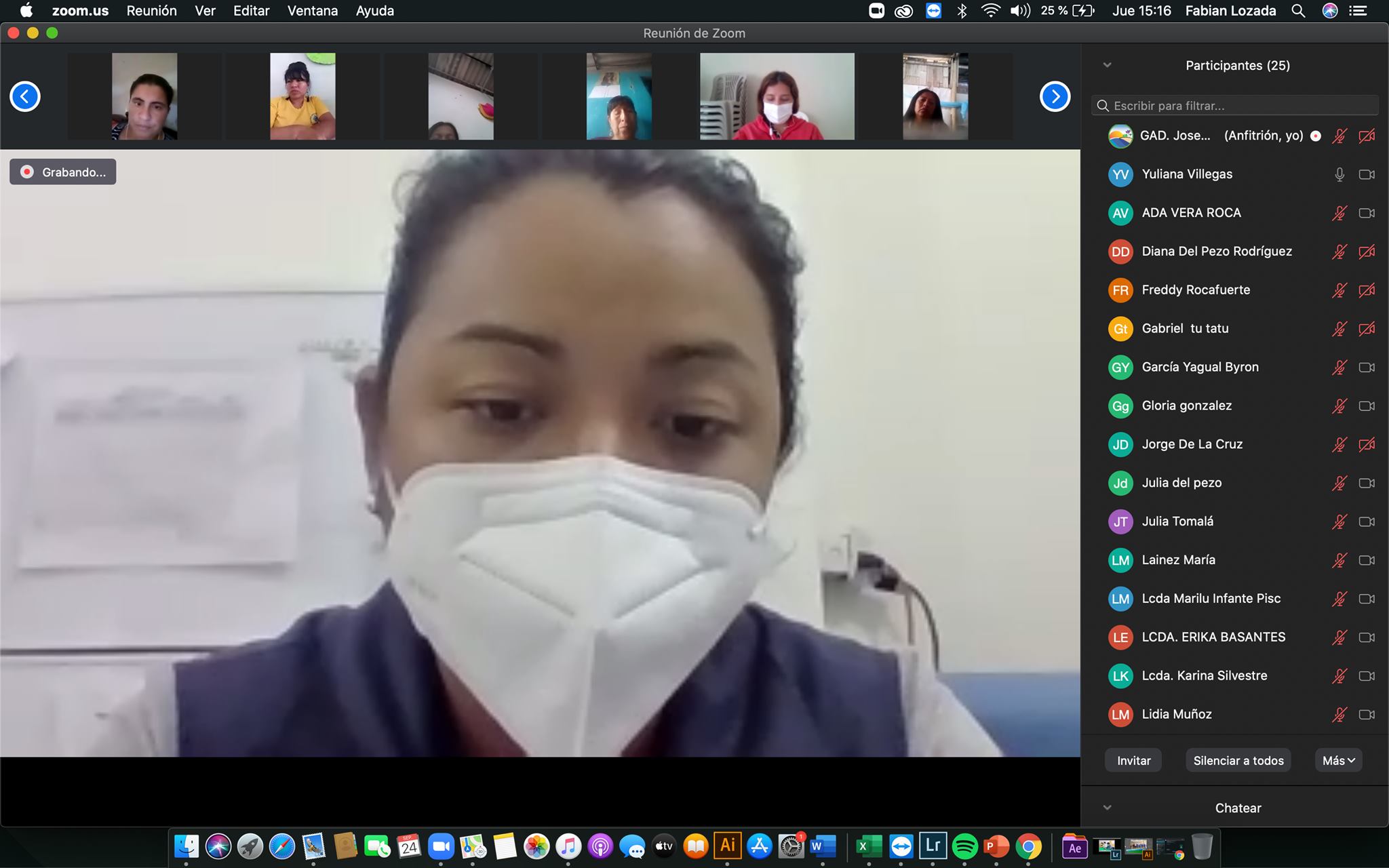Expand the Chatear panel chevron
Screen dimensions: 1389x868
click(x=1108, y=808)
